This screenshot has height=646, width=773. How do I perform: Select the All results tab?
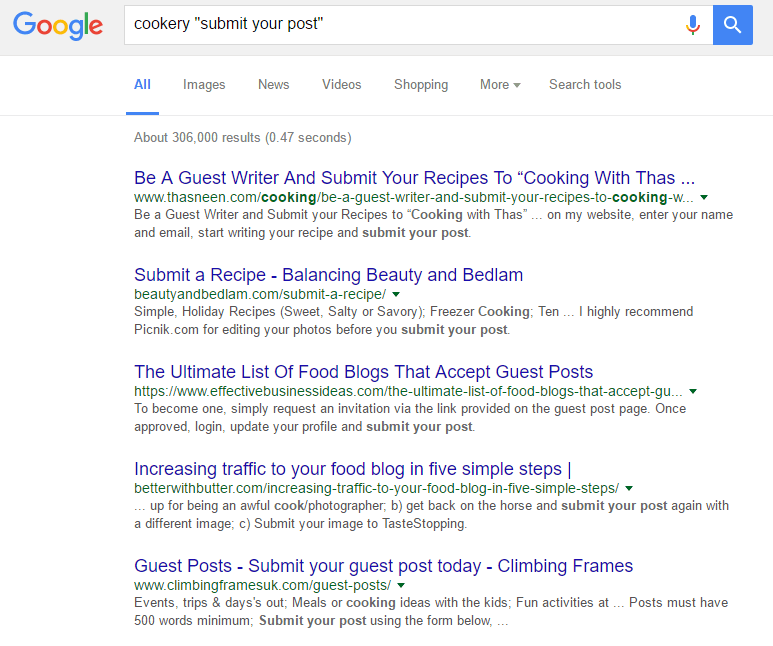tap(142, 85)
